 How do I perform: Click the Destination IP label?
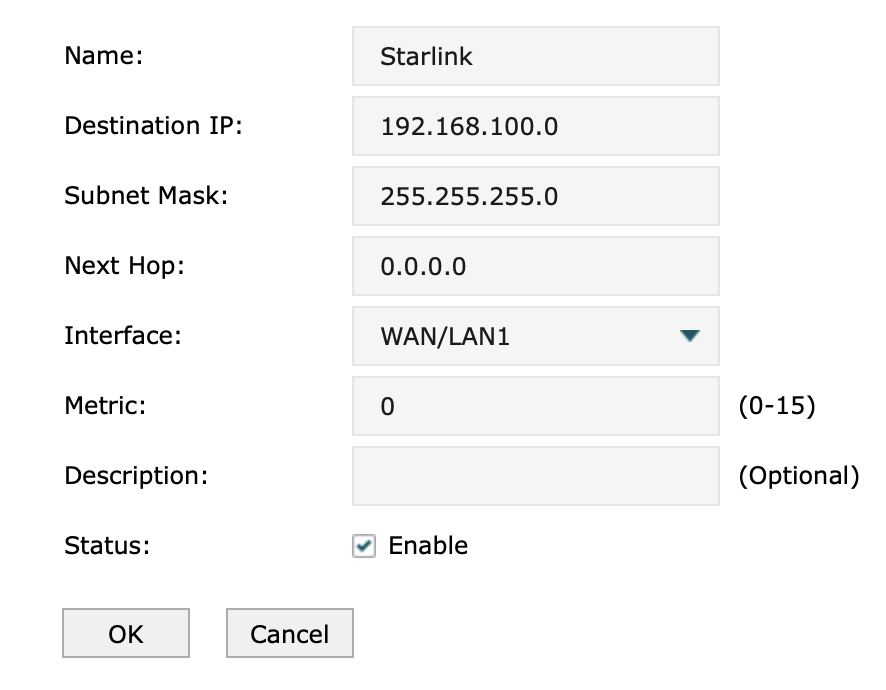click(153, 125)
